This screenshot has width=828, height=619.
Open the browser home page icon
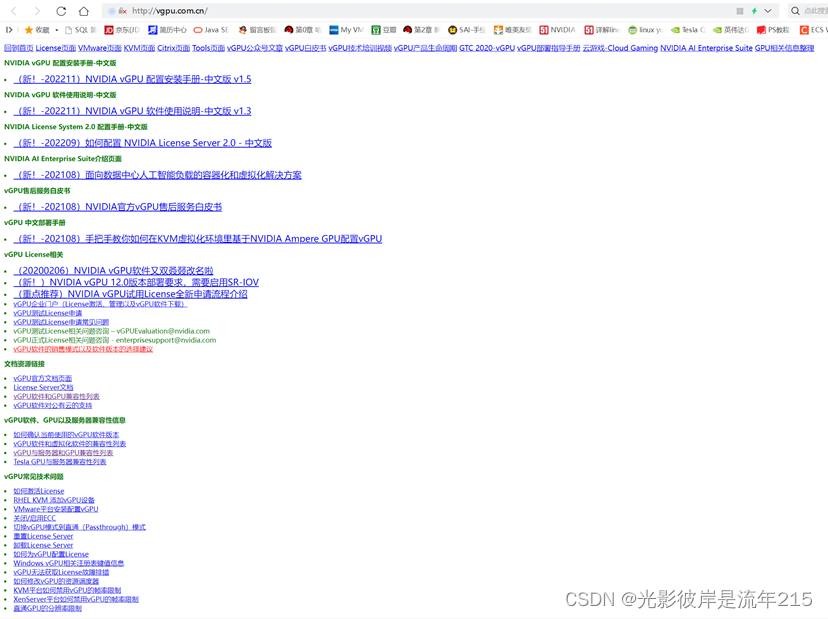(83, 11)
